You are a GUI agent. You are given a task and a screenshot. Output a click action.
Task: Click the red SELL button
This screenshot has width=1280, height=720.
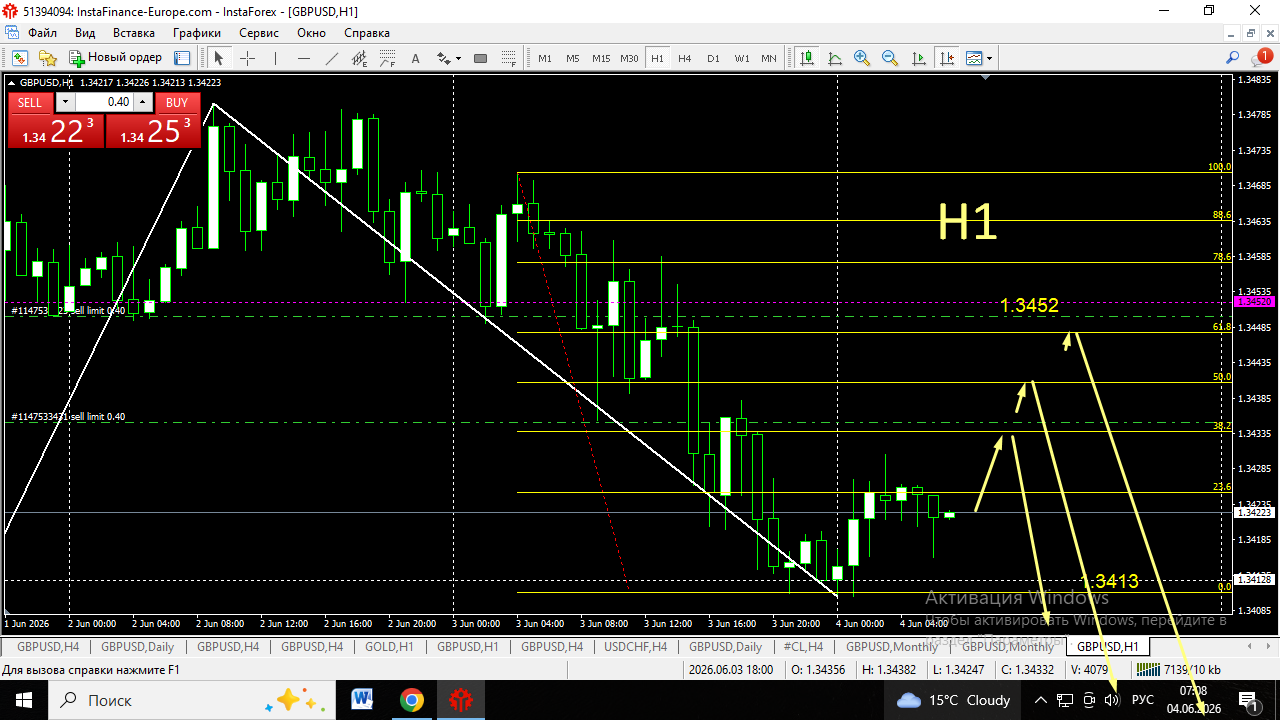pos(30,102)
